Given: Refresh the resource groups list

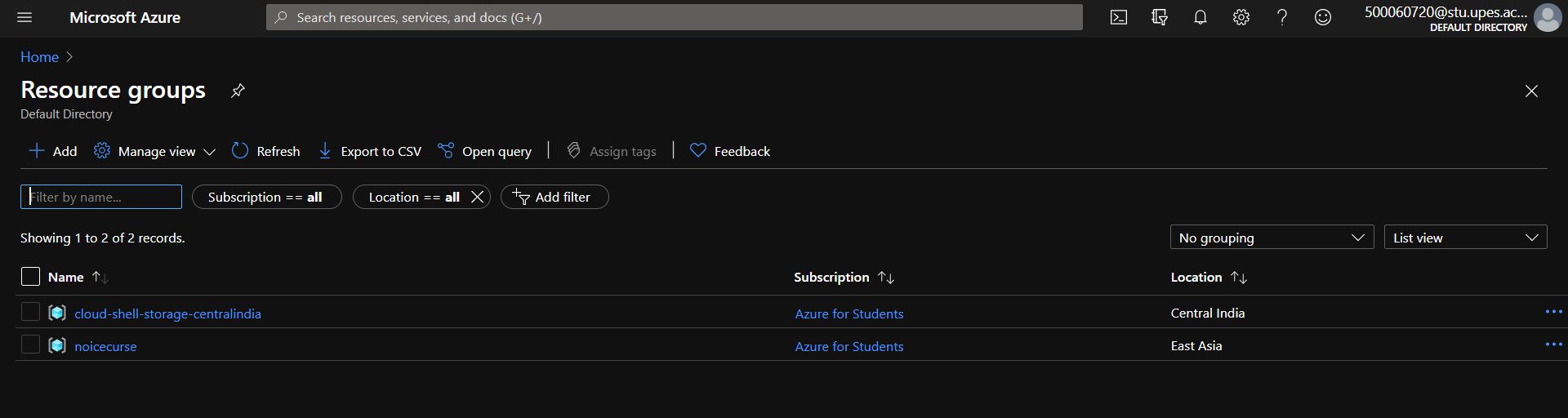Looking at the screenshot, I should click(266, 151).
